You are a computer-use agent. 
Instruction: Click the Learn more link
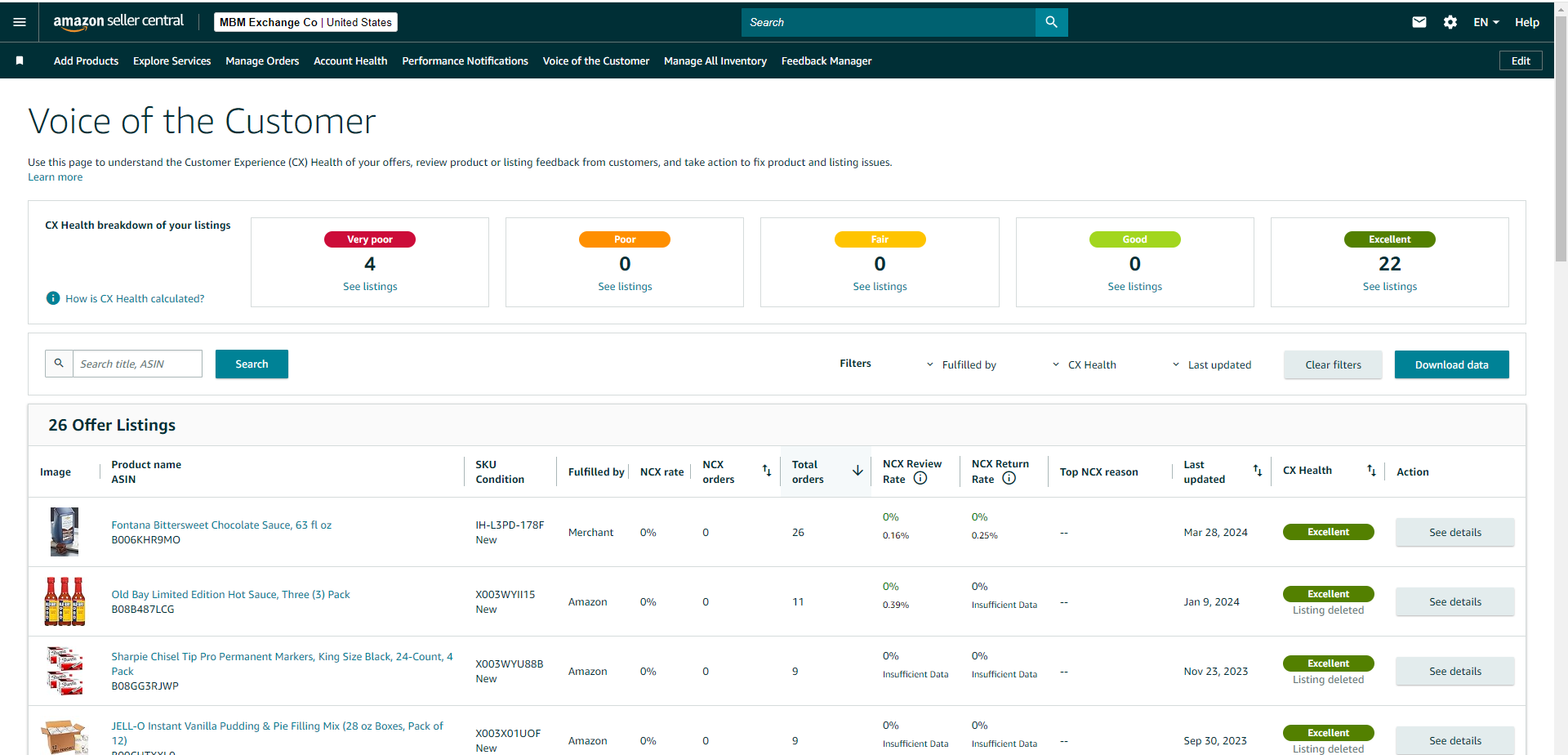coord(56,177)
